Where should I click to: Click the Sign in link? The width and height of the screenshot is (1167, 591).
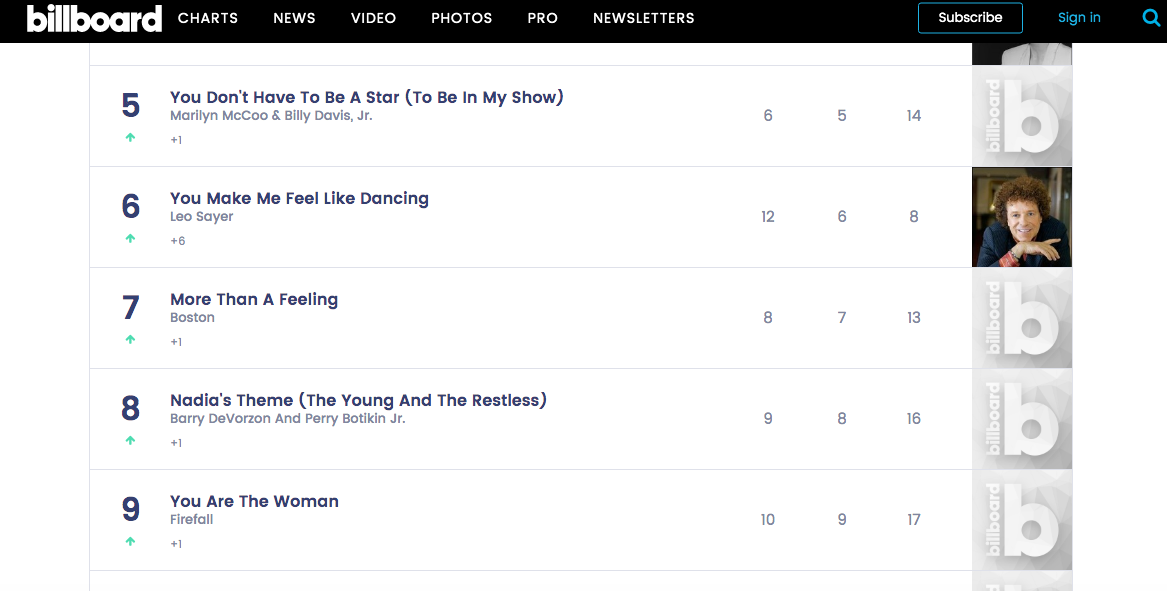[x=1079, y=18]
